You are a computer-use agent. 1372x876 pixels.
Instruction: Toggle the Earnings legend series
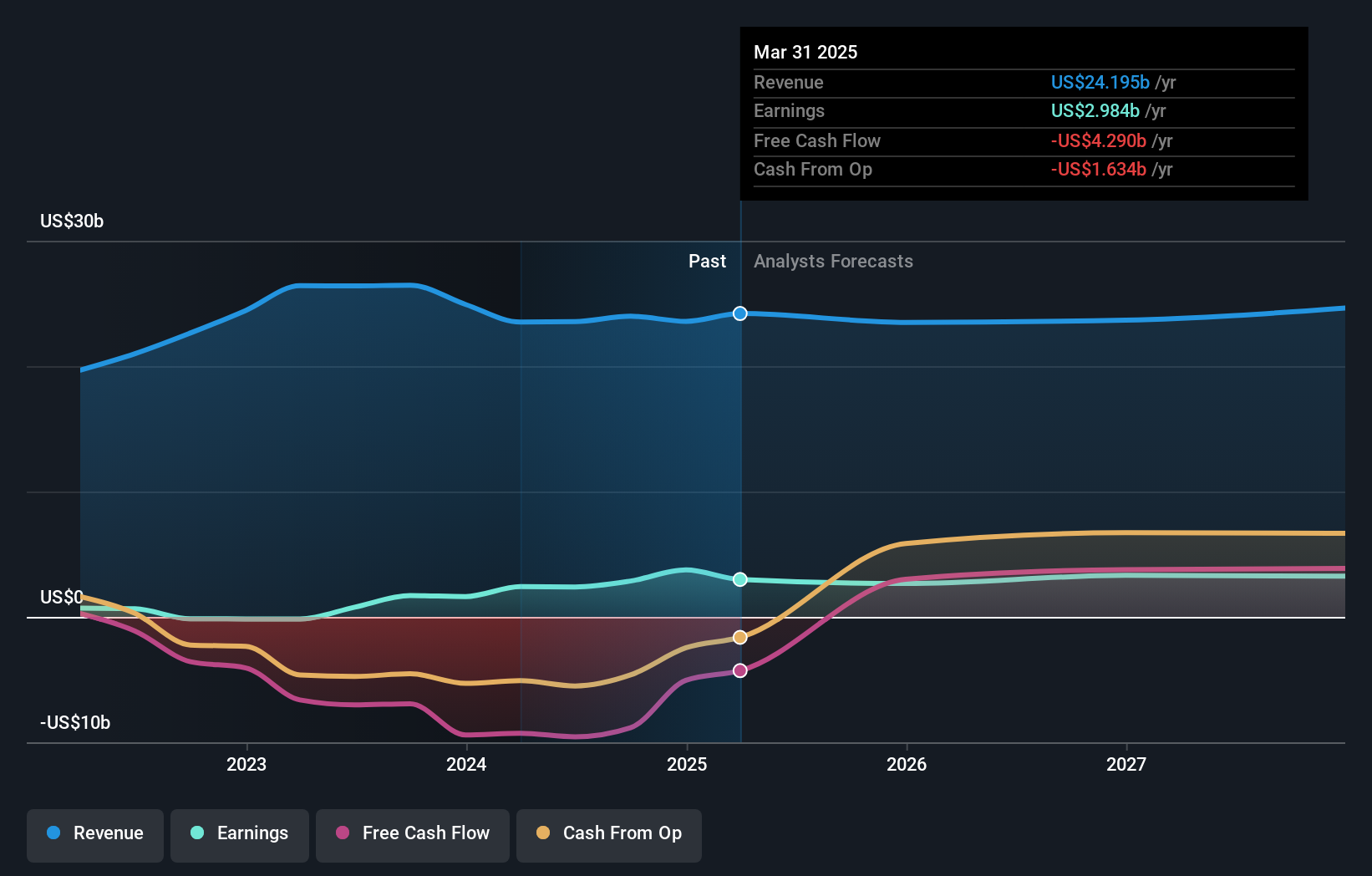click(x=240, y=835)
